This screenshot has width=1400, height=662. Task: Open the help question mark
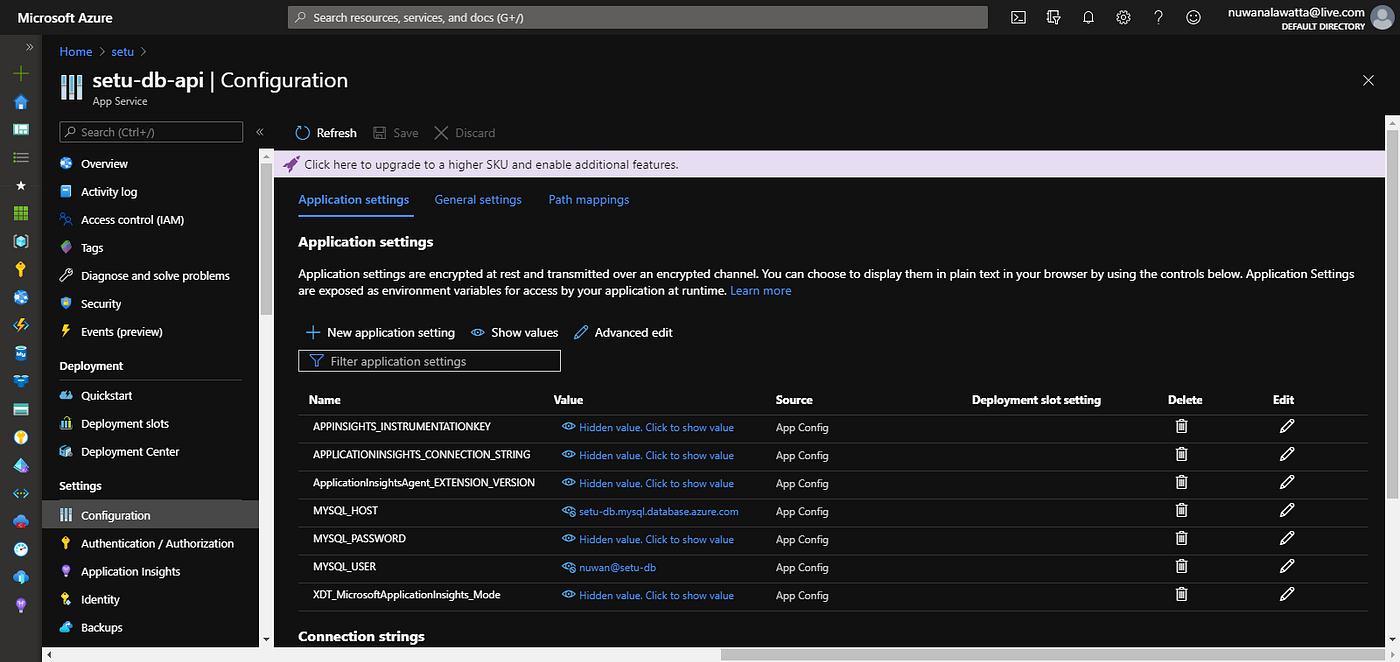point(1158,17)
